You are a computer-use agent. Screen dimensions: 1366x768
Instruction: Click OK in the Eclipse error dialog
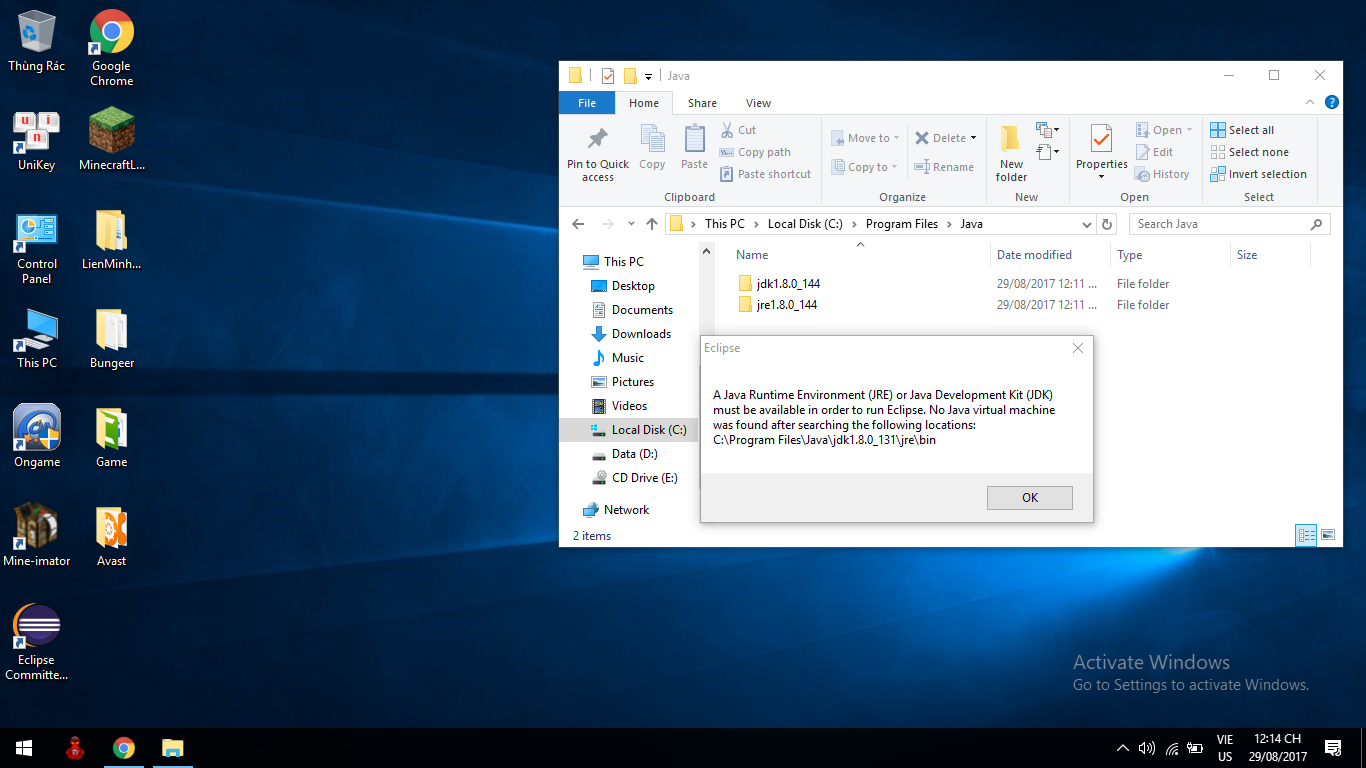point(1029,498)
